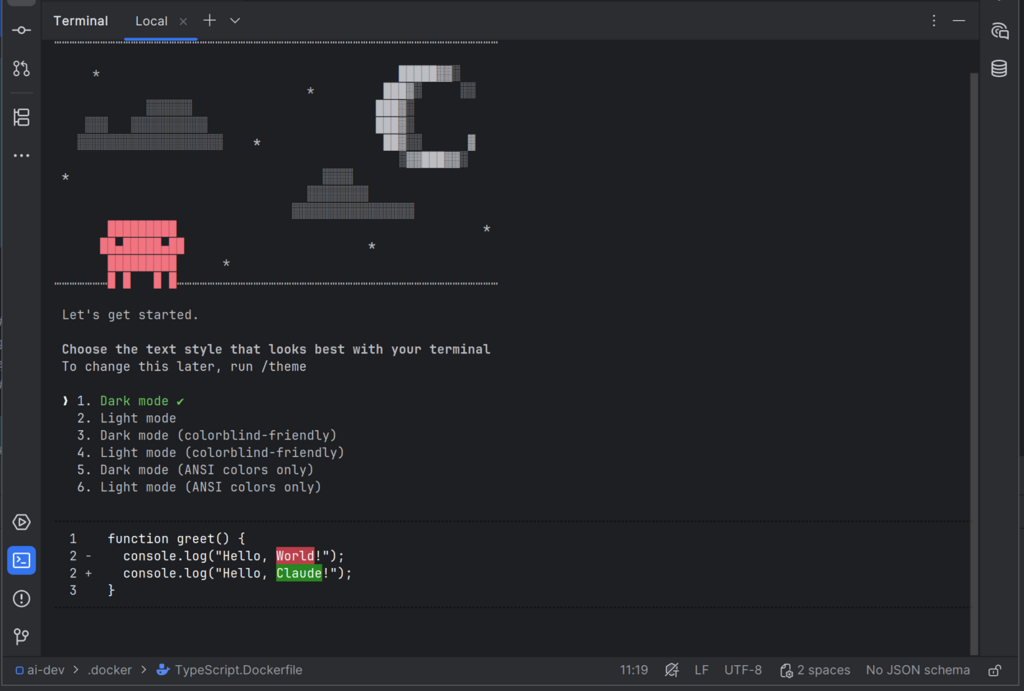Expand the new terminal session dropdown arrow
Image resolution: width=1024 pixels, height=691 pixels.
(235, 21)
